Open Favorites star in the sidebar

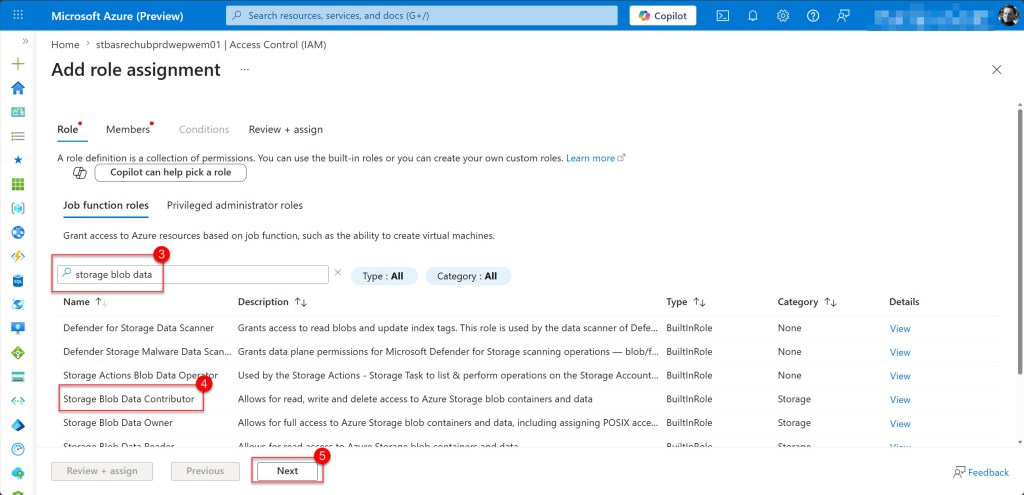tap(17, 159)
